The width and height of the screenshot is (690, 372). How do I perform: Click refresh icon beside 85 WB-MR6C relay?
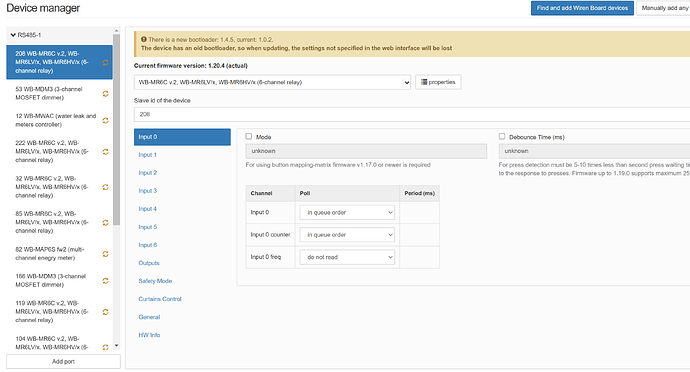point(106,223)
